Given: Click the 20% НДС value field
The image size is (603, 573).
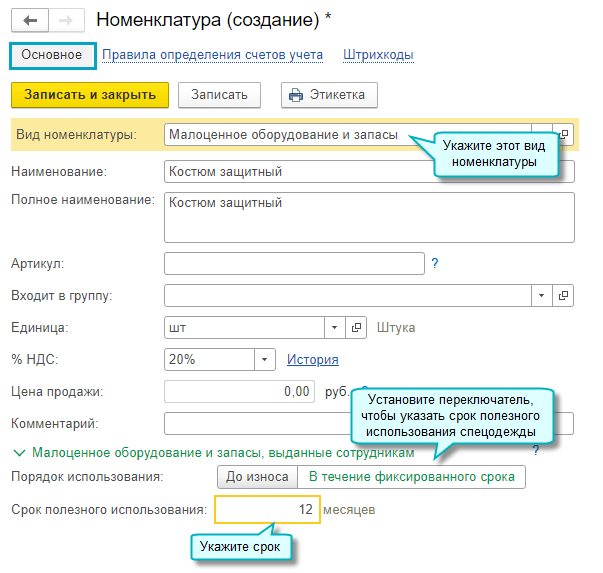Looking at the screenshot, I should (209, 360).
